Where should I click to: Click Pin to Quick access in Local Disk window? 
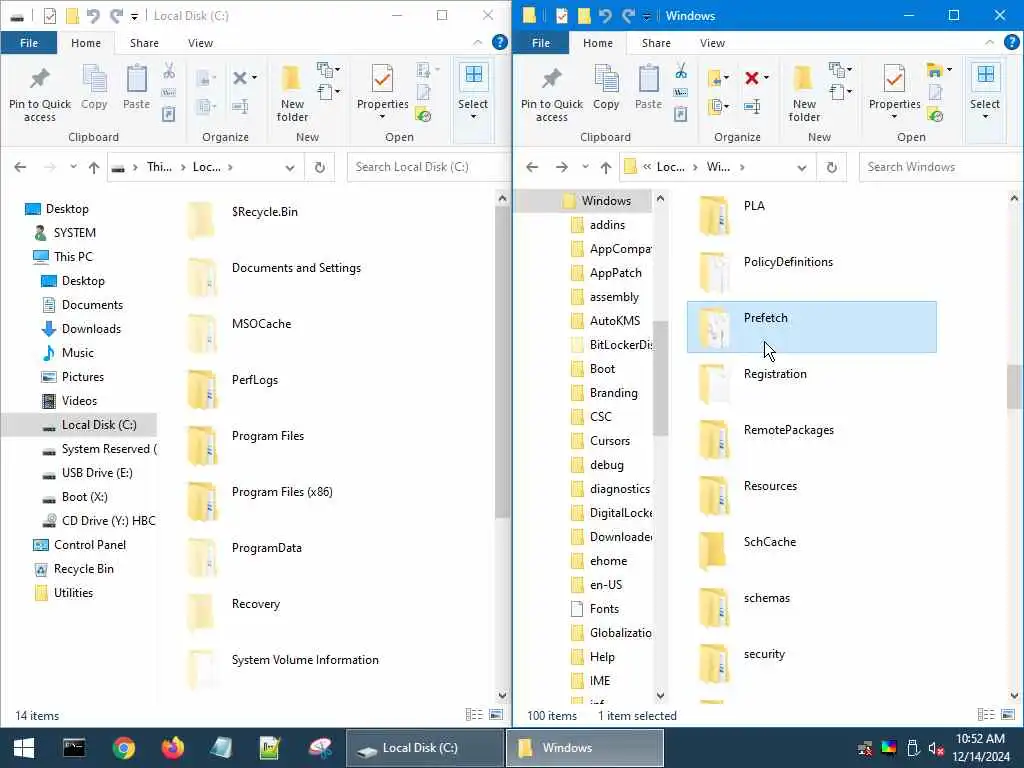pyautogui.click(x=39, y=93)
